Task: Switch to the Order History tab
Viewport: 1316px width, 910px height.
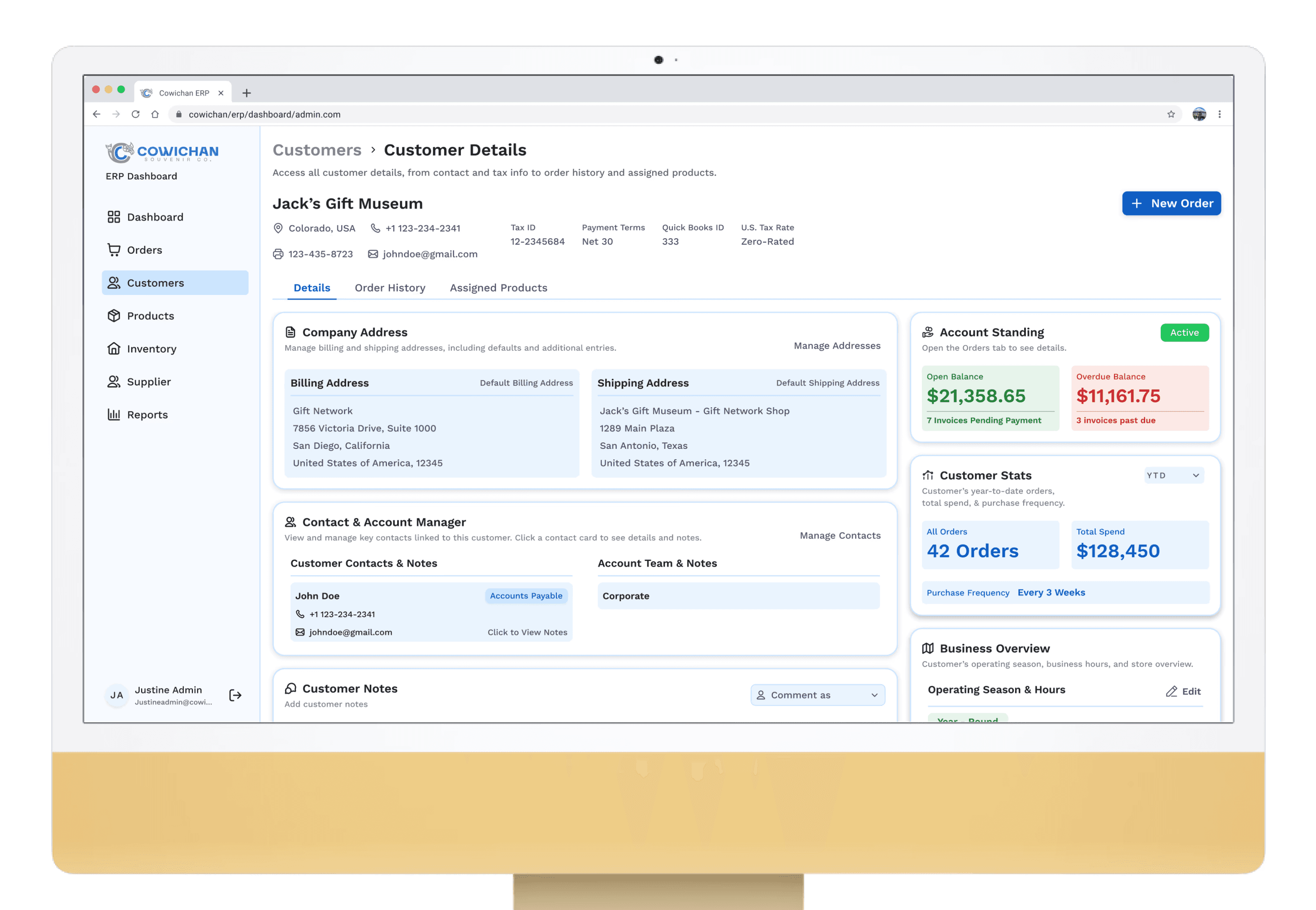Action: pos(390,288)
